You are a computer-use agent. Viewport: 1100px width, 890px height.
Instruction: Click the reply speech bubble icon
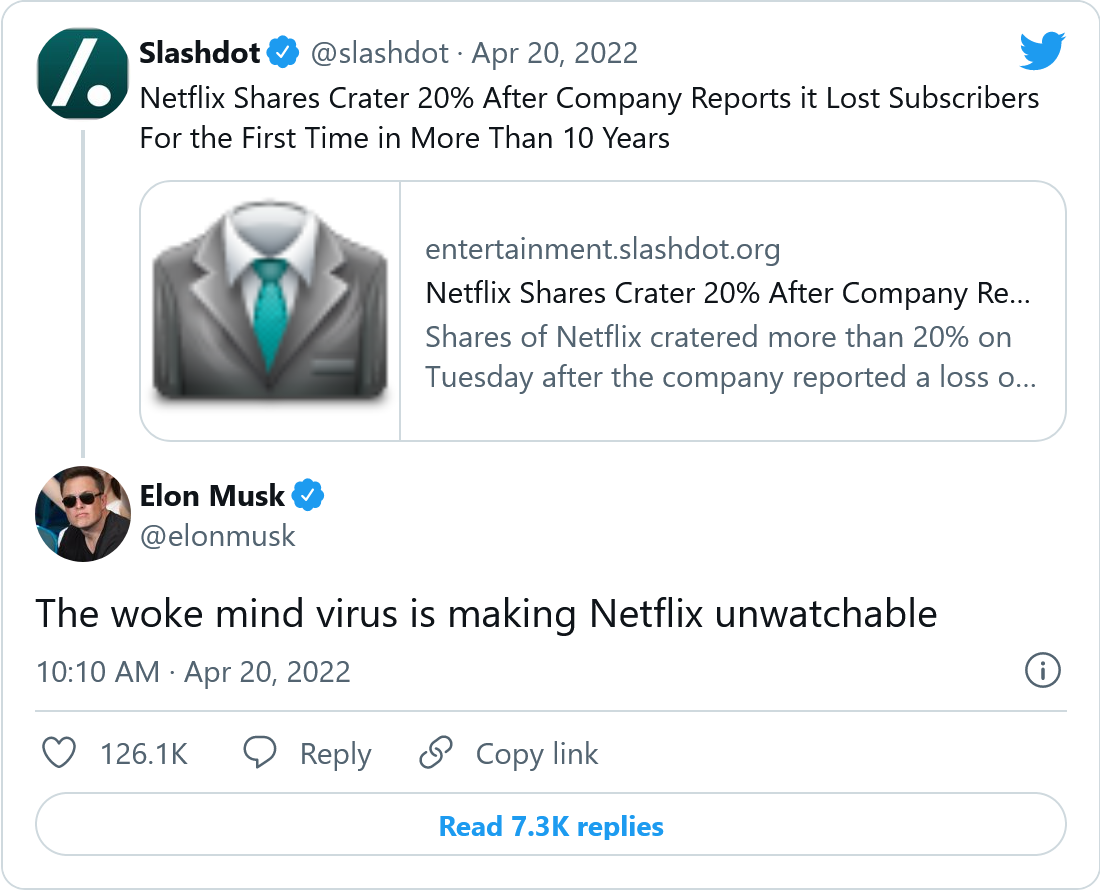[x=260, y=753]
